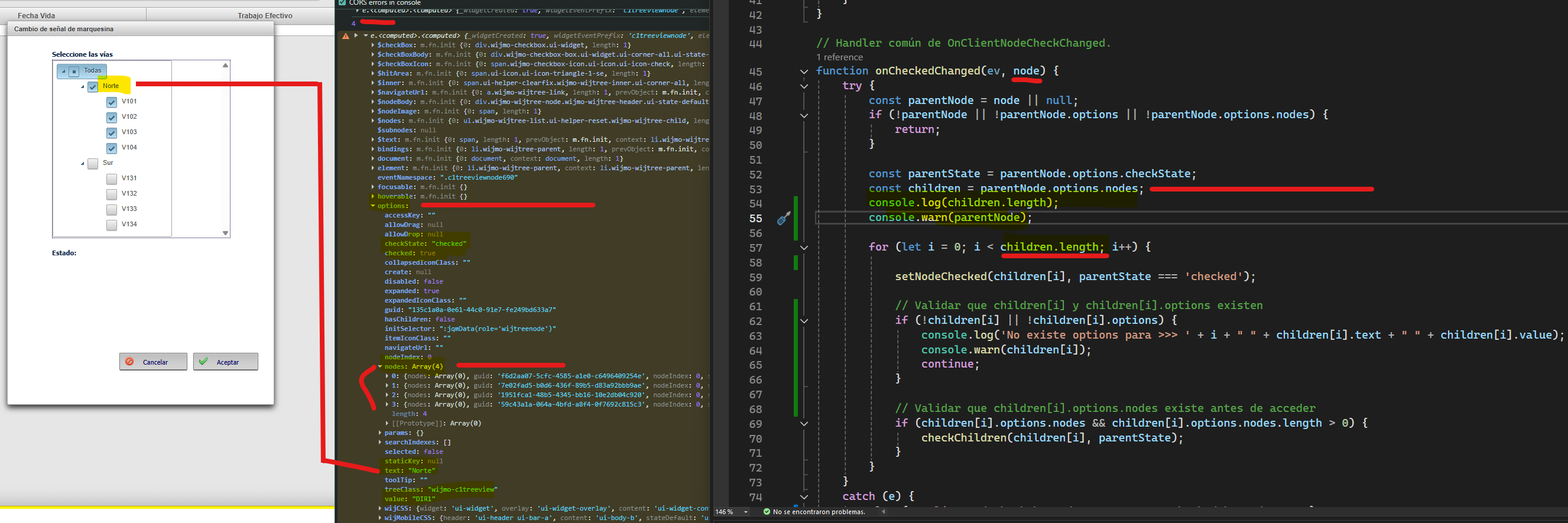
Task: Click the tree list scroll-up arrow
Action: coord(225,65)
